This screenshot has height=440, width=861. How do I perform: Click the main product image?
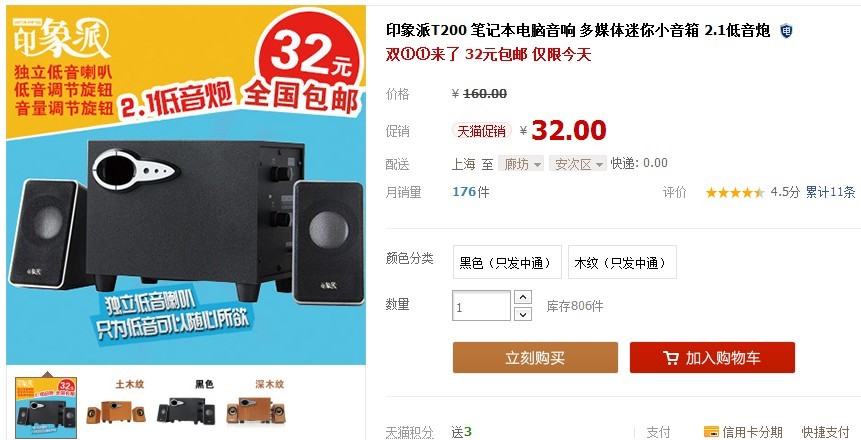[186, 185]
